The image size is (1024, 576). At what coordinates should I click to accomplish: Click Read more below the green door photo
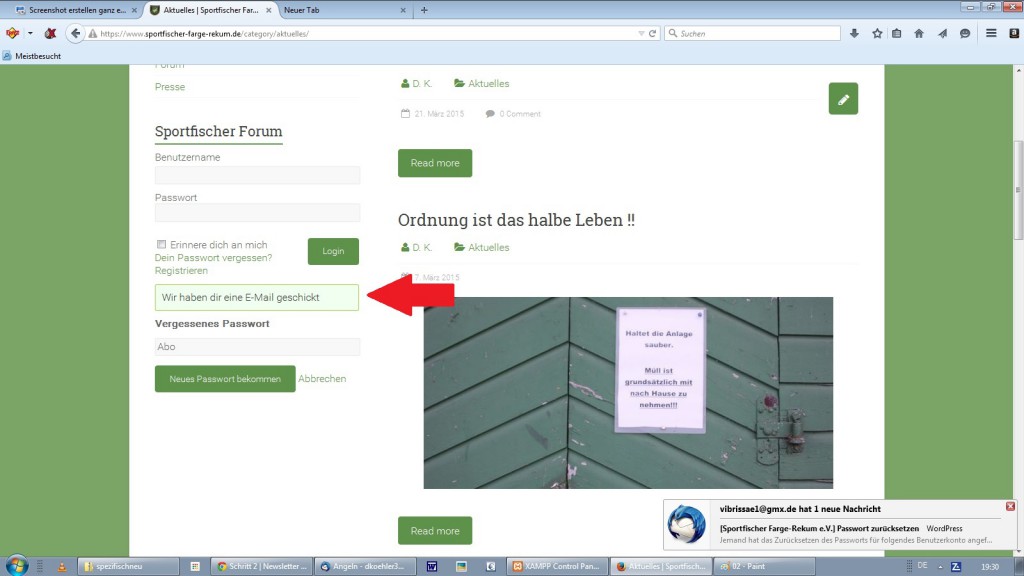pos(435,531)
